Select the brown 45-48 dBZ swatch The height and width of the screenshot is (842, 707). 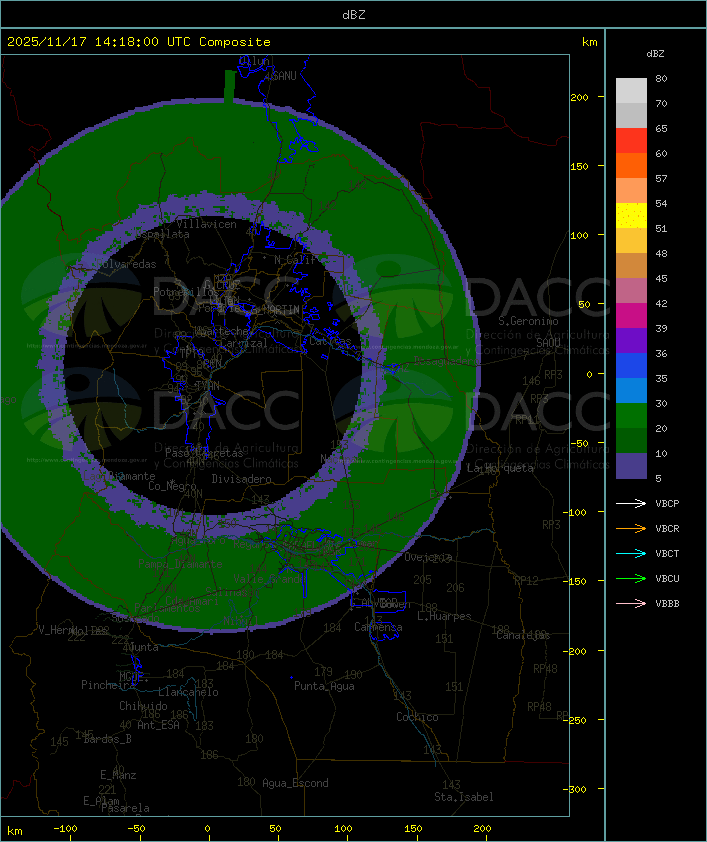pos(631,266)
